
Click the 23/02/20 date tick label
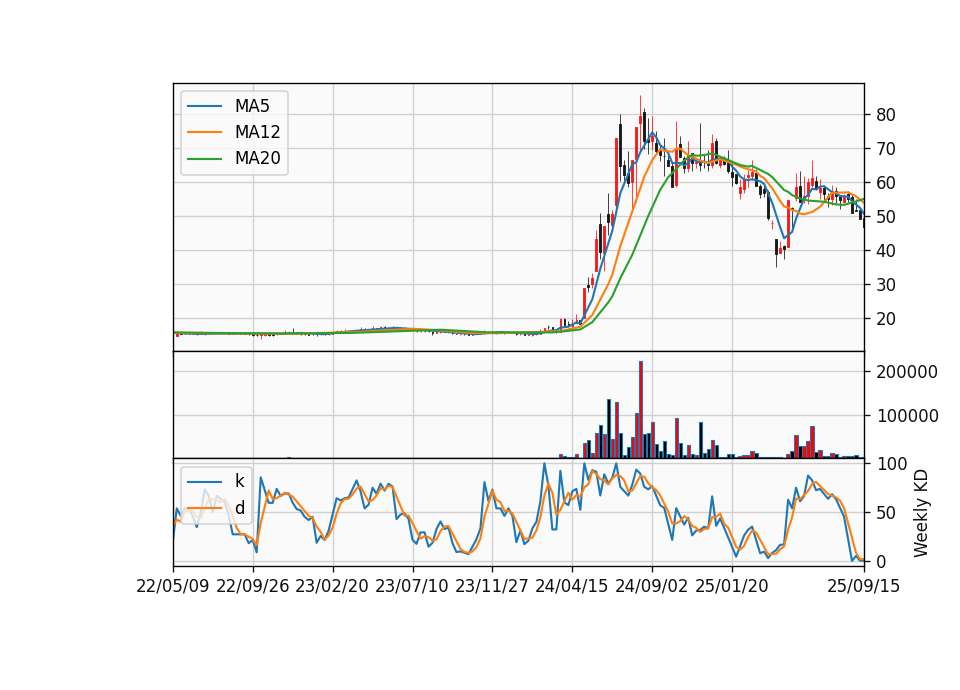332,586
